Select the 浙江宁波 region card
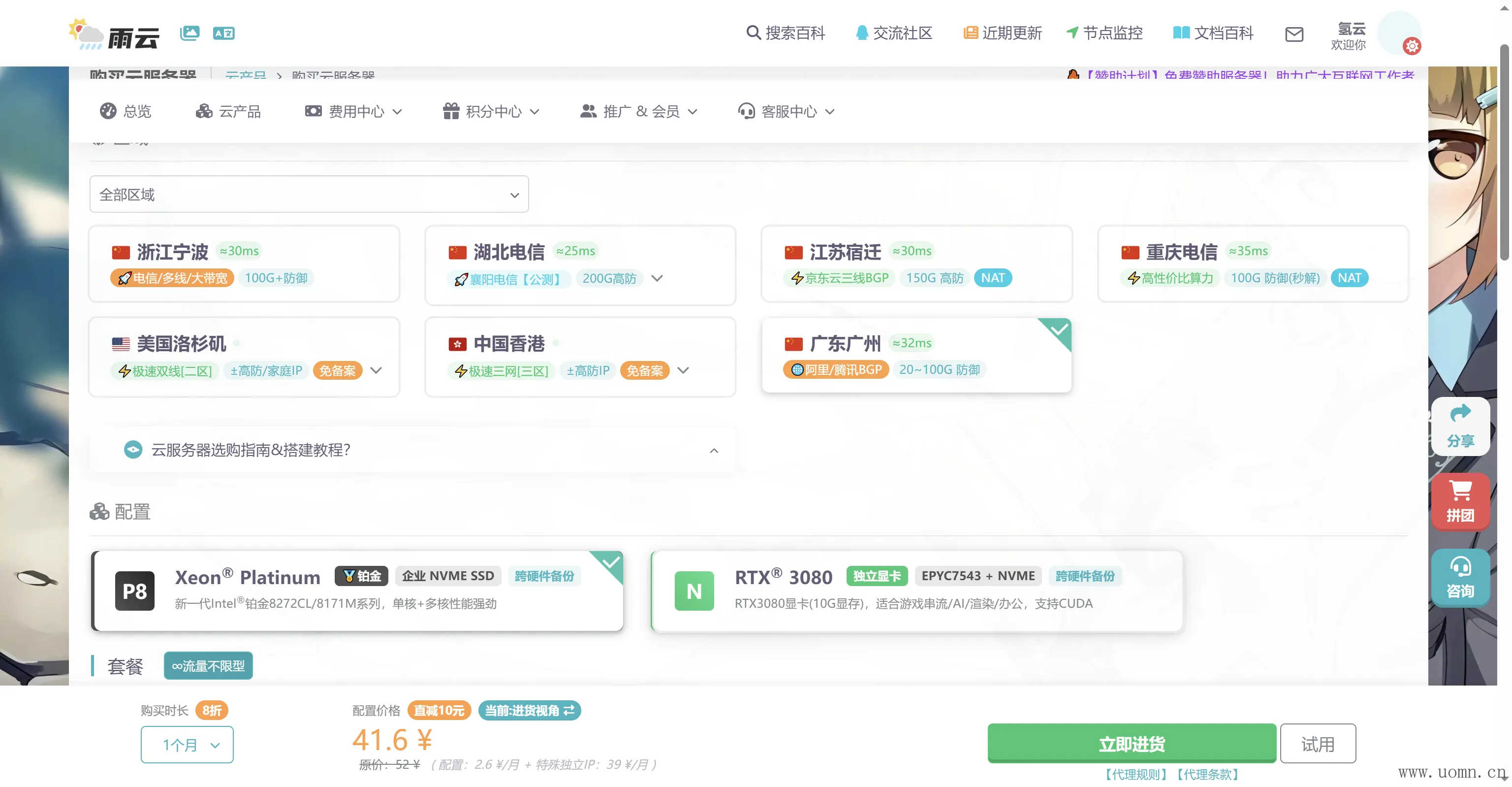 pos(244,263)
